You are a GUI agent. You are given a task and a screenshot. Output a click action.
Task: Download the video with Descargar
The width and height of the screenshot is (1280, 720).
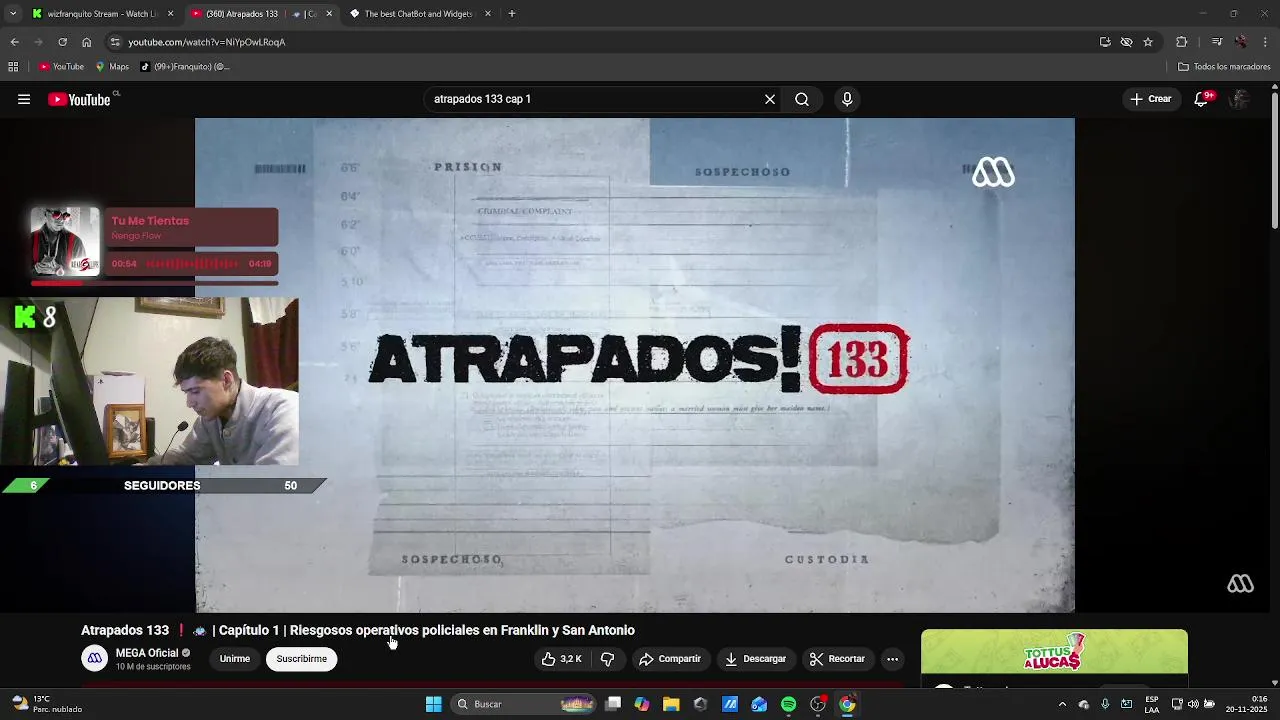pyautogui.click(x=755, y=659)
